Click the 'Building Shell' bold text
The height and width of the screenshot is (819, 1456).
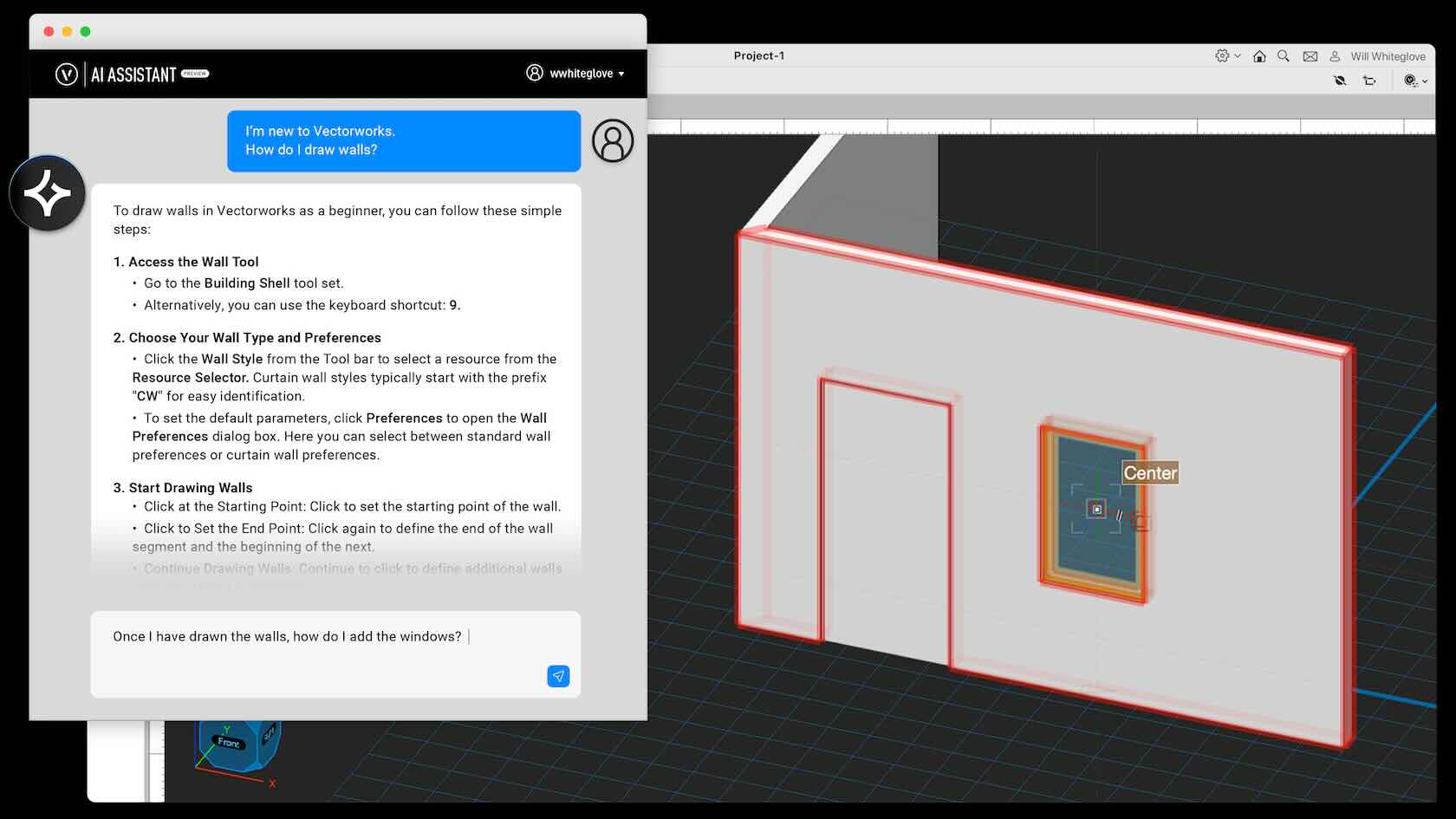pyautogui.click(x=247, y=283)
